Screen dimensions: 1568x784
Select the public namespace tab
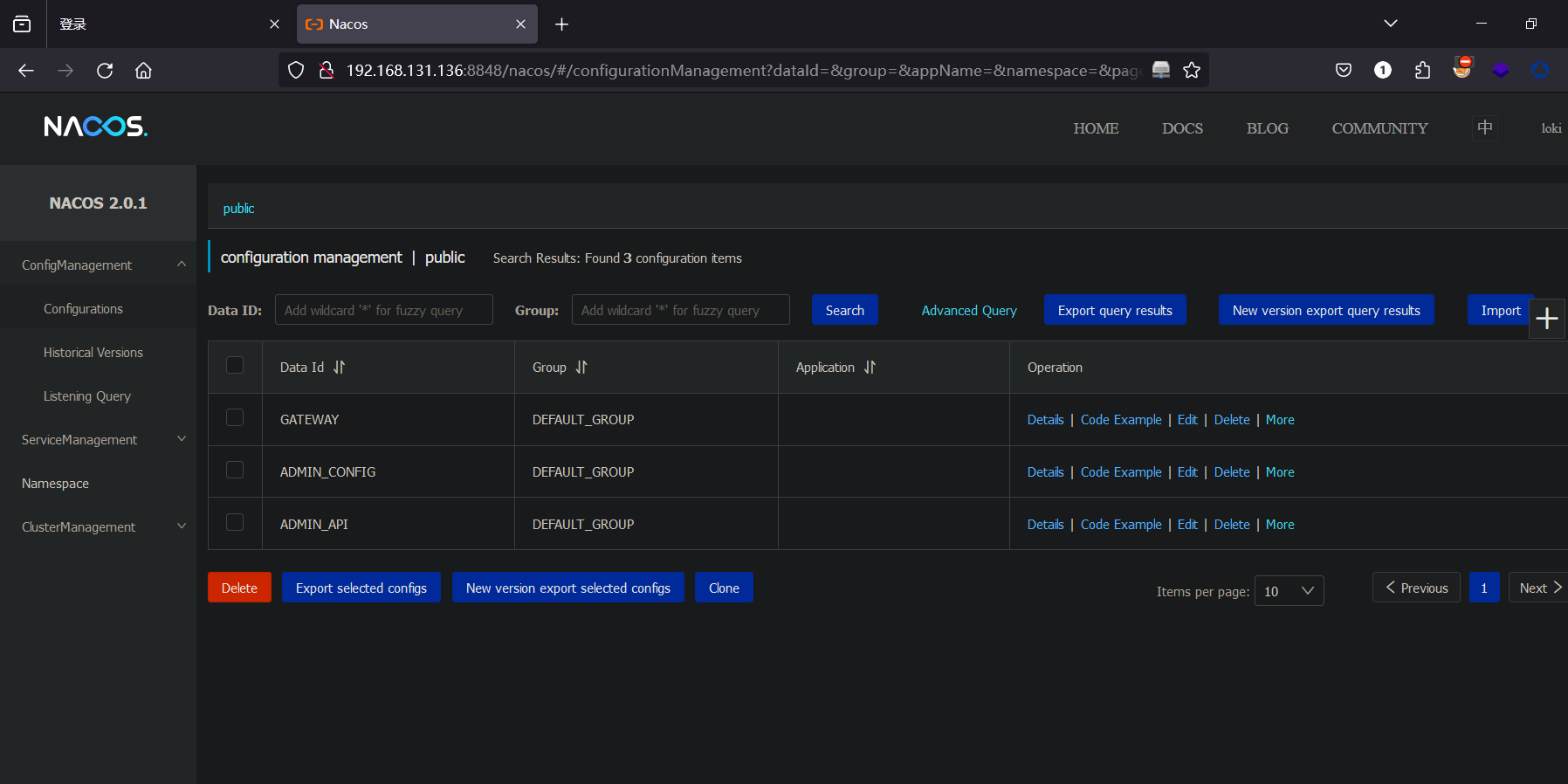[x=238, y=209]
